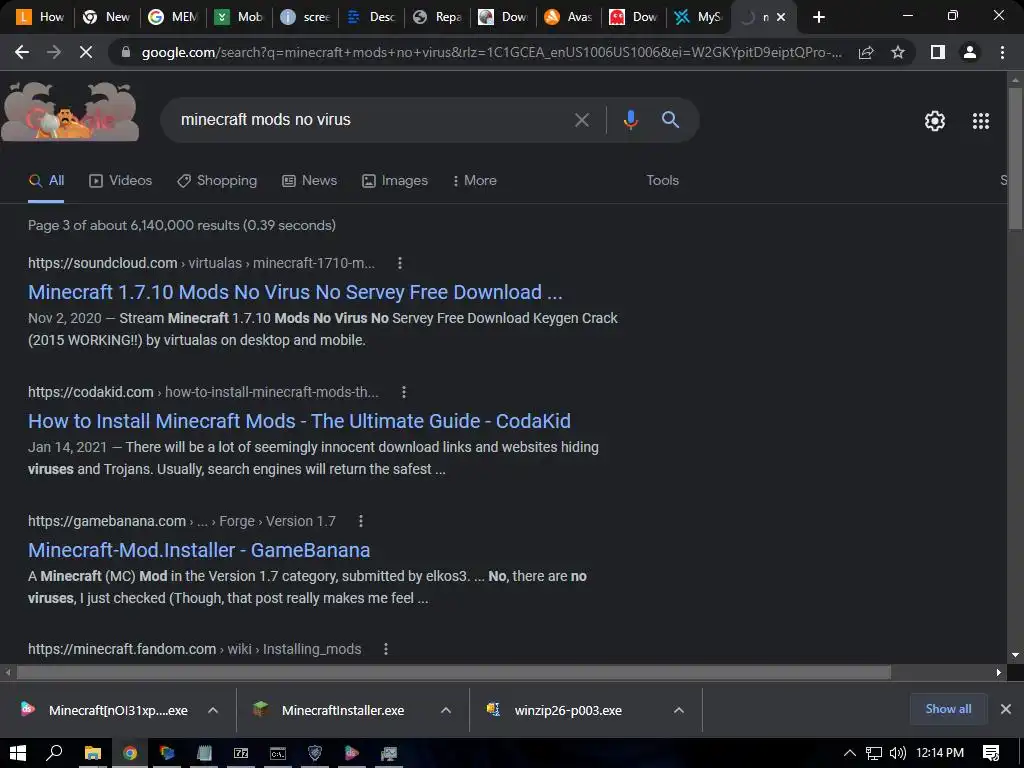Toggle the Chrome side panel

[938, 52]
